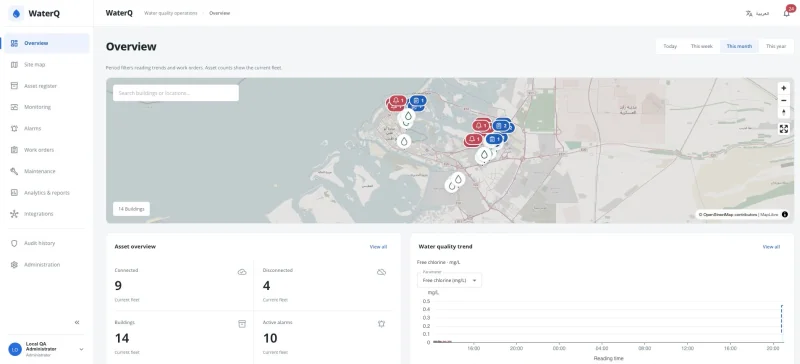Click the Buildings card archive icon
The height and width of the screenshot is (364, 800).
pyautogui.click(x=242, y=324)
